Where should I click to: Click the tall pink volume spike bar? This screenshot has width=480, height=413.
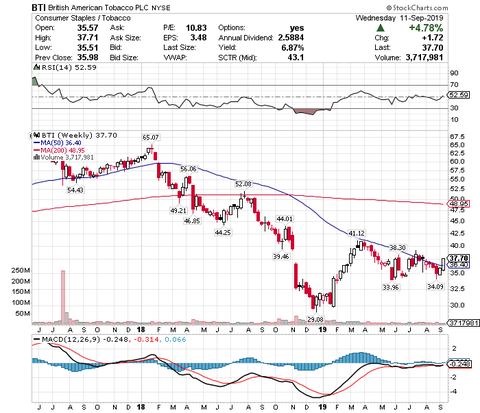63,297
